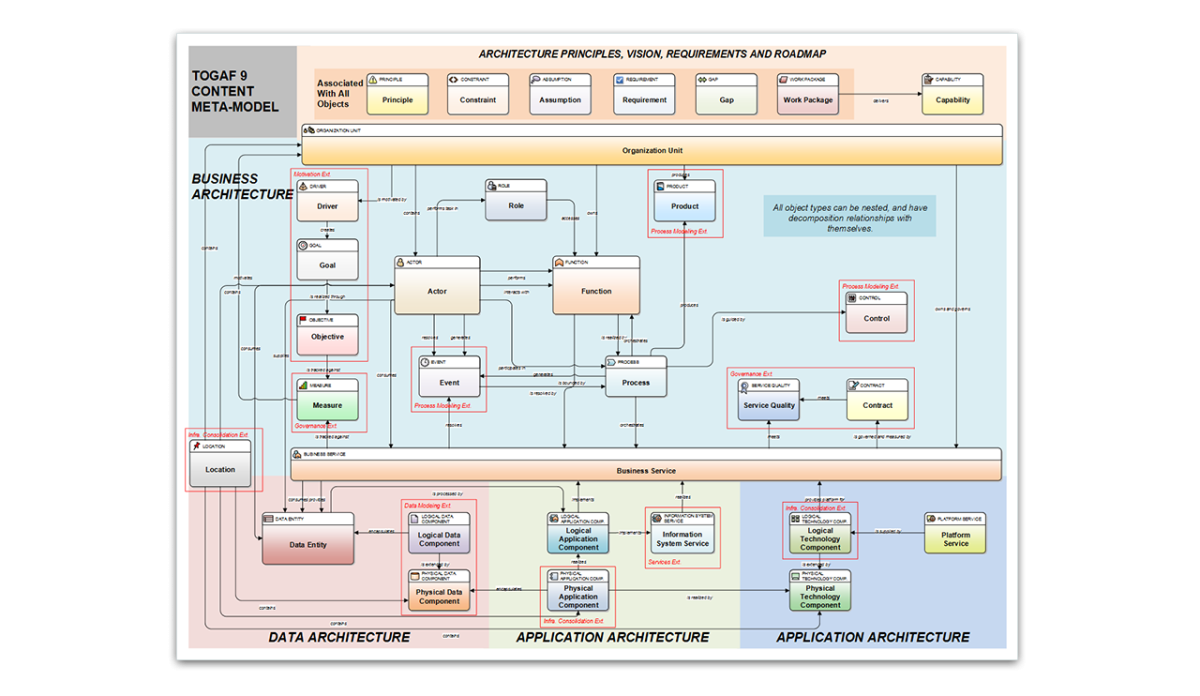Click 'Governance Ext.' label above Service Quality
Image resolution: width=1200 pixels, height=696 pixels.
pyautogui.click(x=750, y=374)
